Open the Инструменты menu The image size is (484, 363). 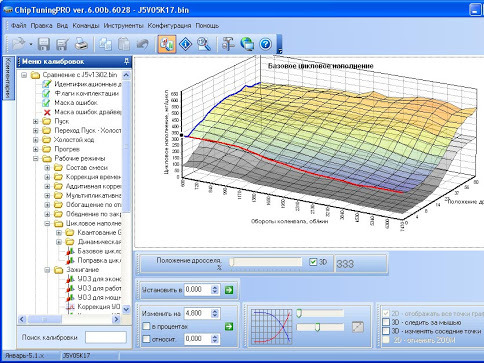[x=123, y=26]
